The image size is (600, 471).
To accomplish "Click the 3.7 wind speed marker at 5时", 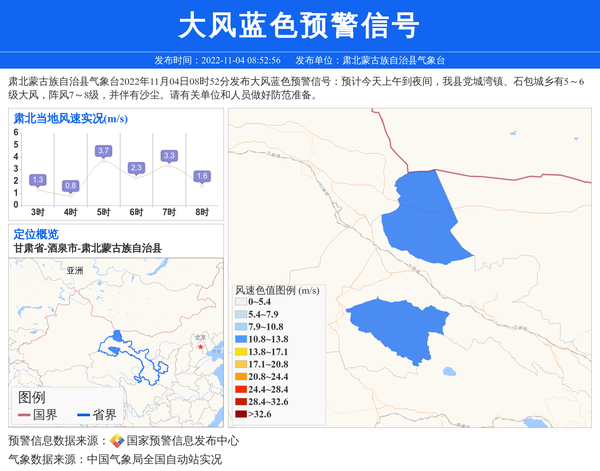I will [x=103, y=151].
